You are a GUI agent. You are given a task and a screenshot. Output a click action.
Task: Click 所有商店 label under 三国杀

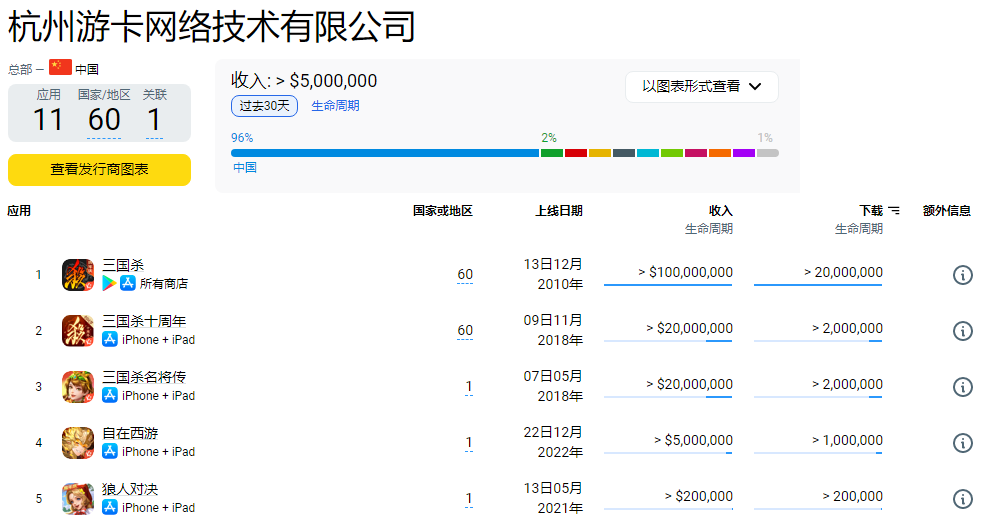click(164, 284)
